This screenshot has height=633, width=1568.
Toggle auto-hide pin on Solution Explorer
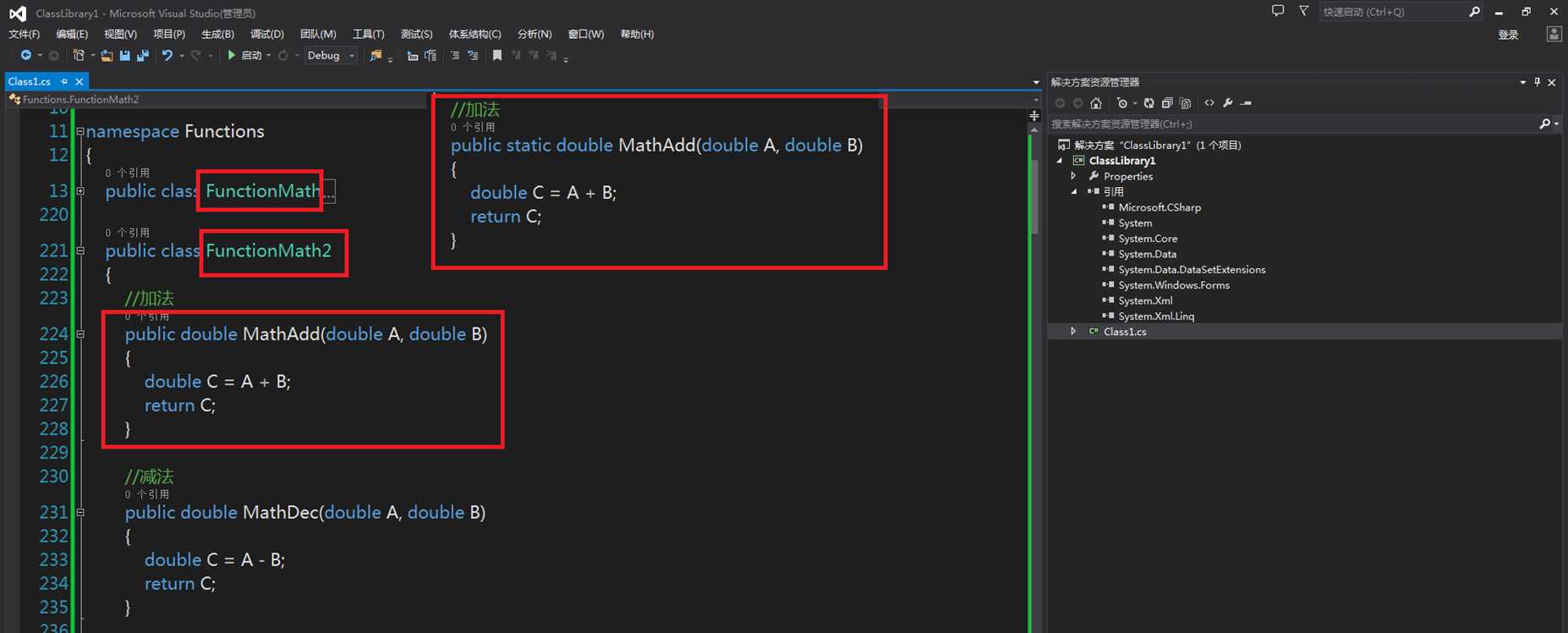(x=1538, y=82)
